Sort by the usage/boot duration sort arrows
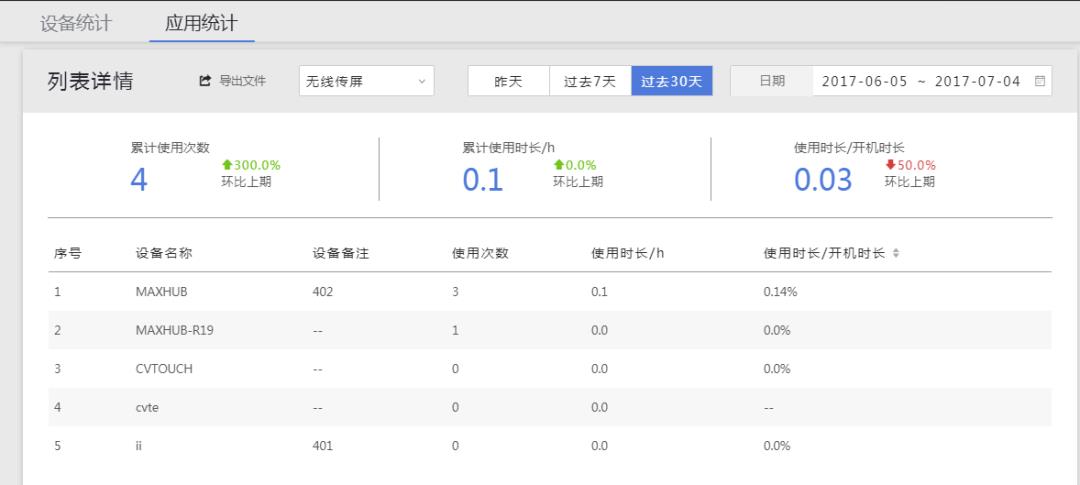 coord(896,254)
